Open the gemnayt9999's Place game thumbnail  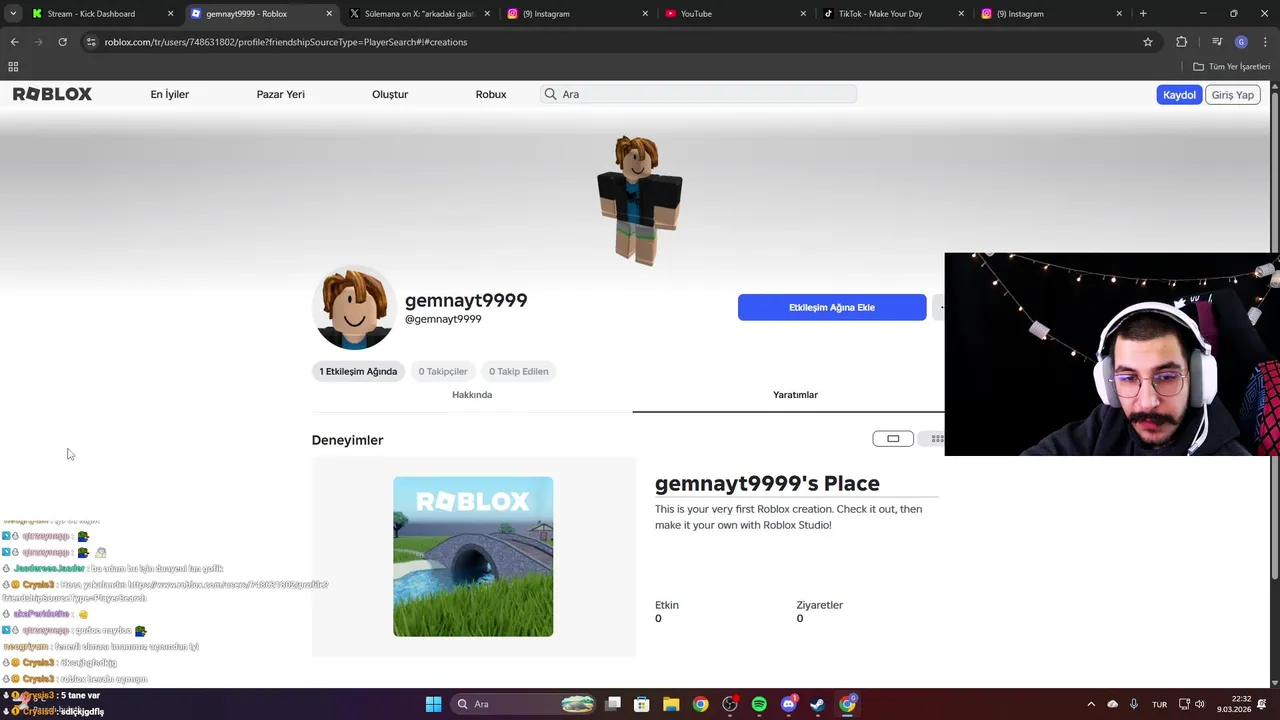tap(473, 556)
